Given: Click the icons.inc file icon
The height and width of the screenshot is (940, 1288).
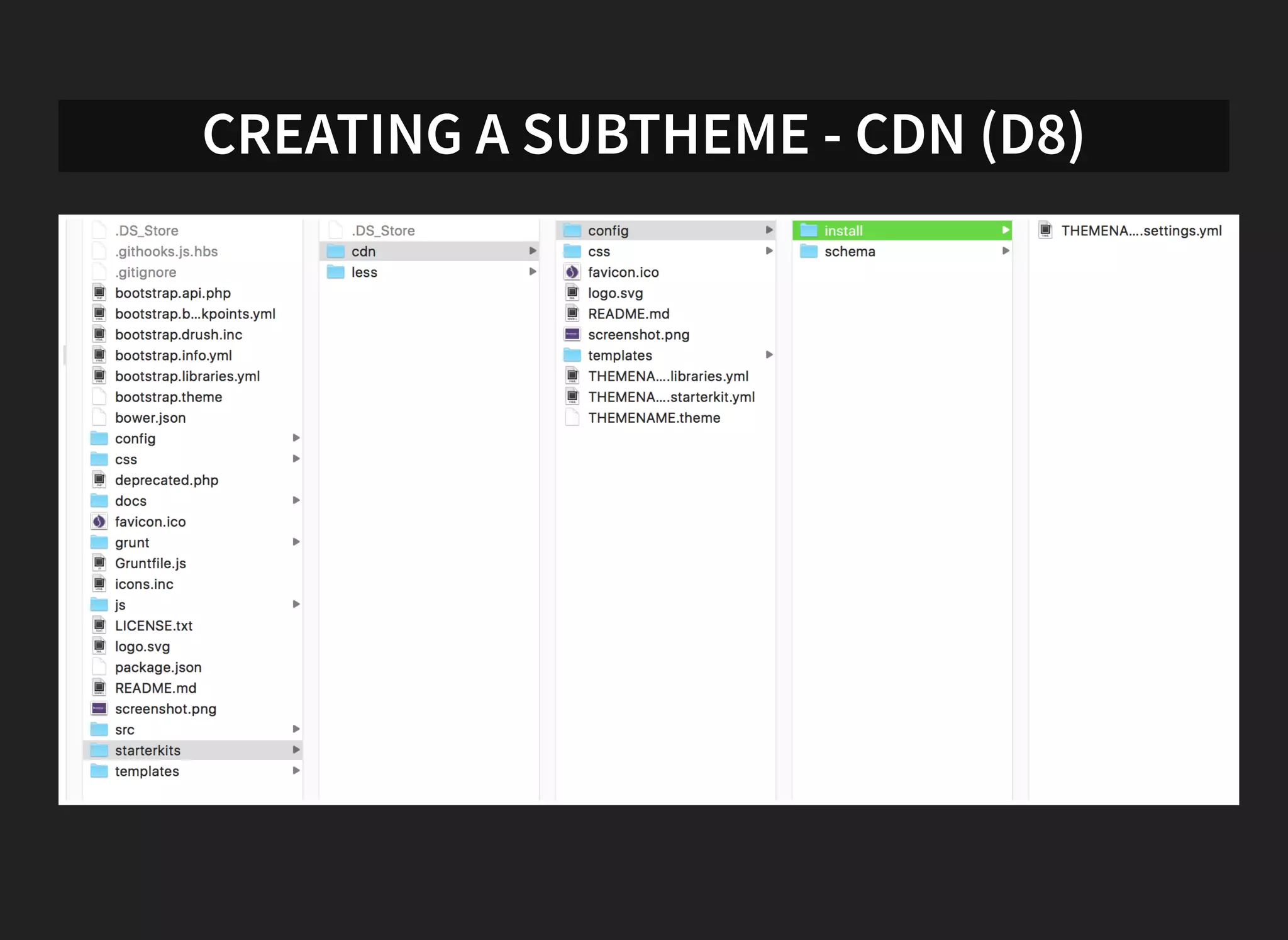Looking at the screenshot, I should click(99, 583).
